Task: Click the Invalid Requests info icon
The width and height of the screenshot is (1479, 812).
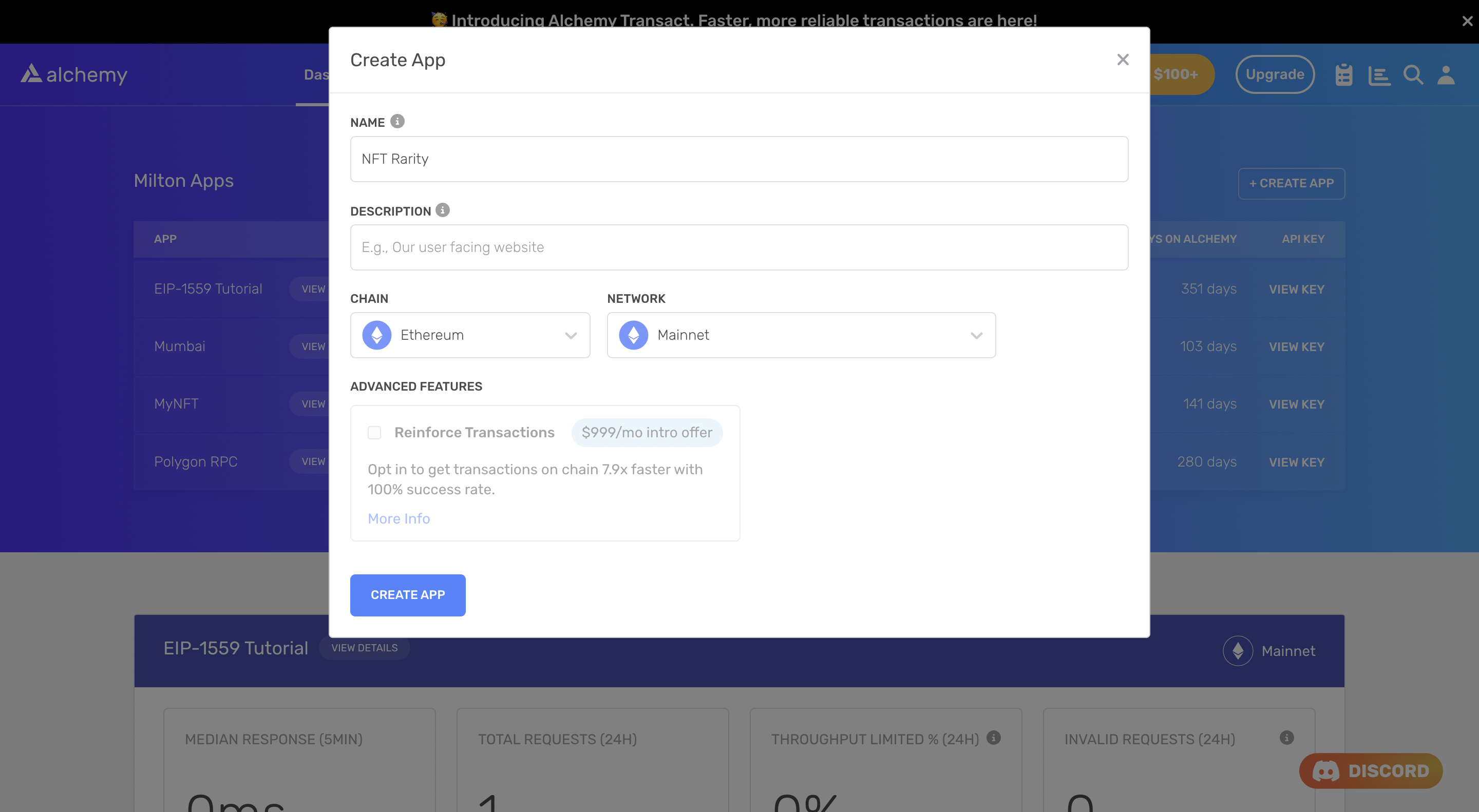Action: [x=1286, y=738]
